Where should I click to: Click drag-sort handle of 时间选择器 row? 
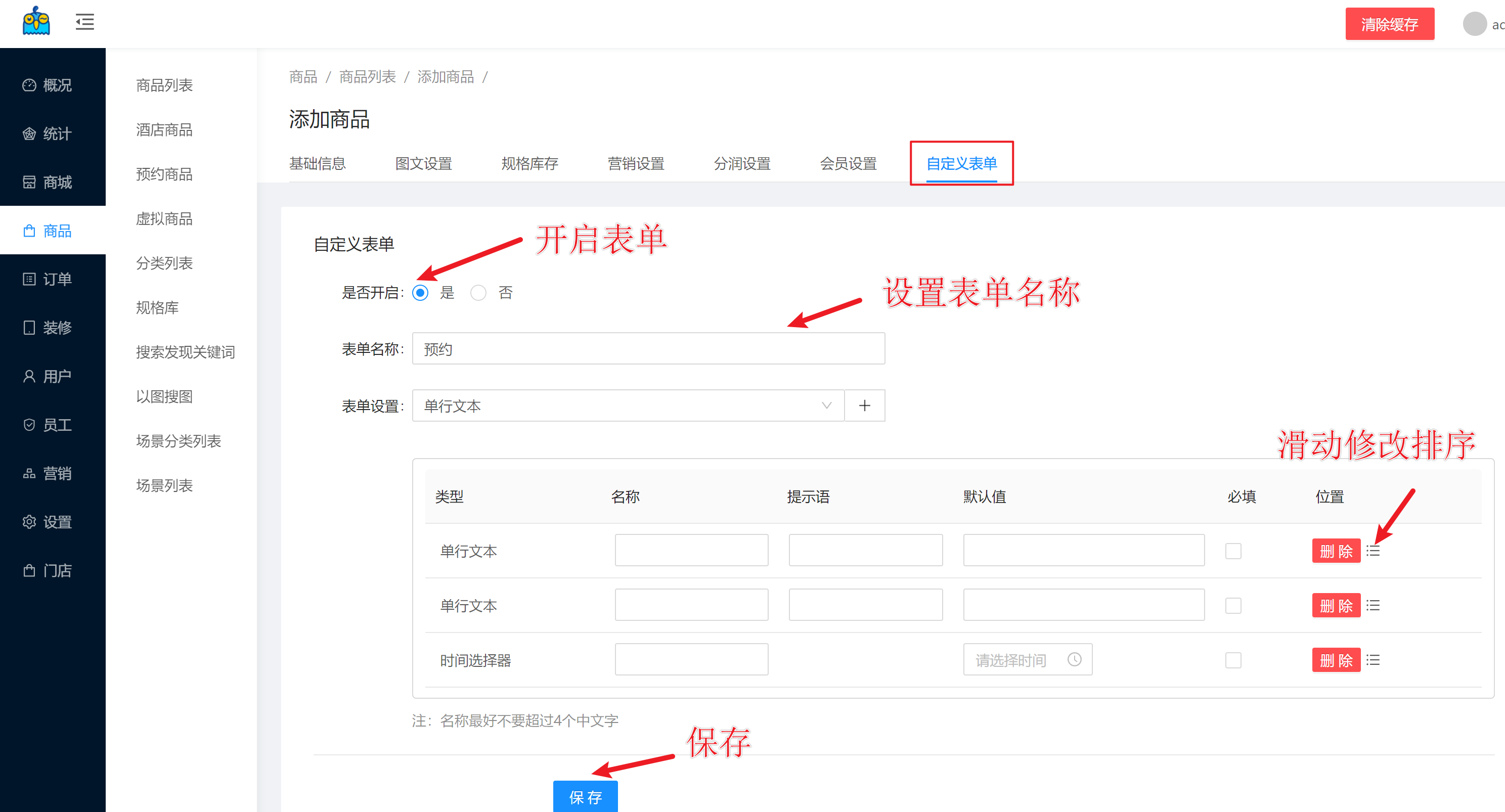click(1373, 660)
